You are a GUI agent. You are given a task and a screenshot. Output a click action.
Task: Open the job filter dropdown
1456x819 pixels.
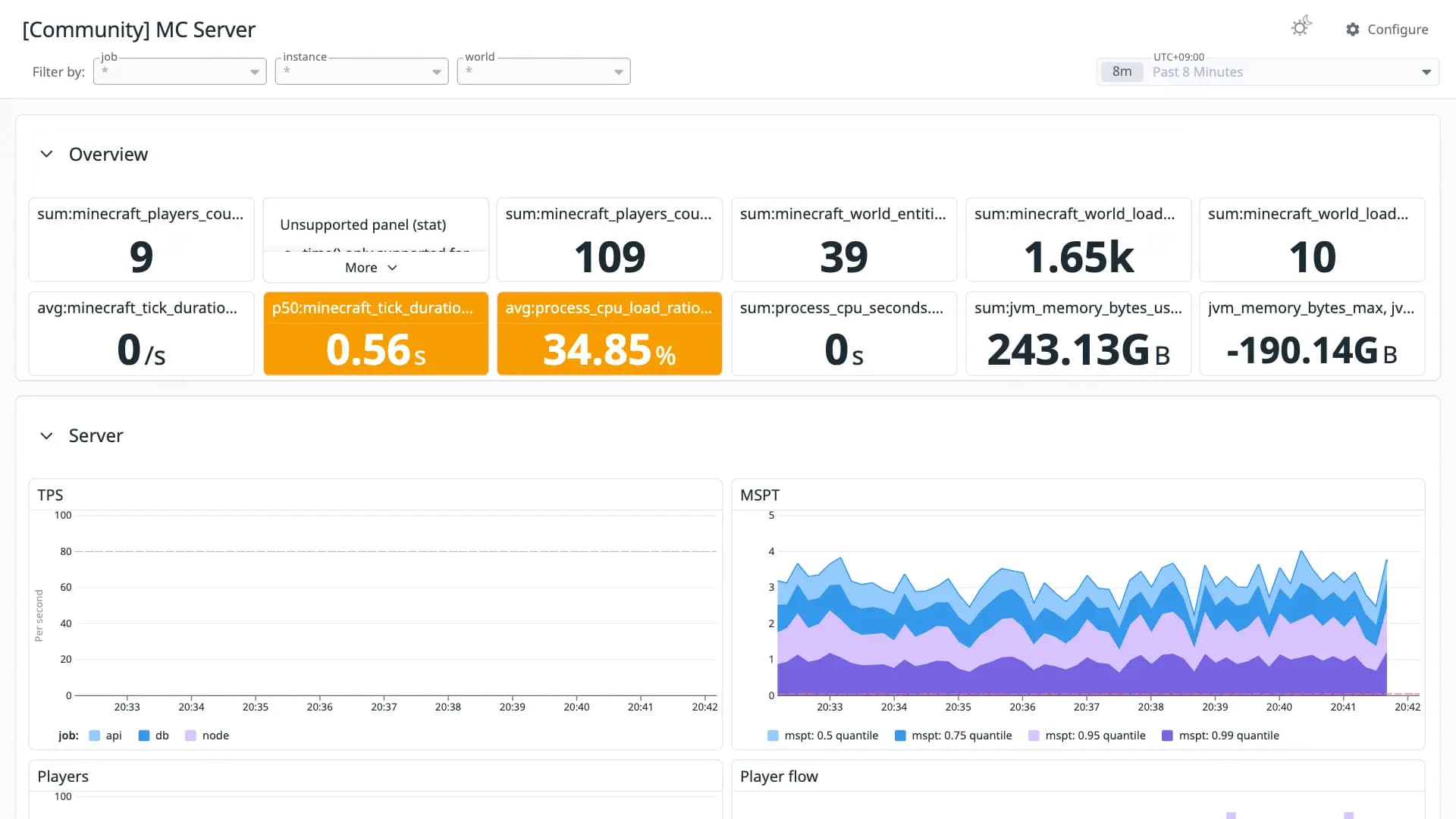click(x=180, y=71)
